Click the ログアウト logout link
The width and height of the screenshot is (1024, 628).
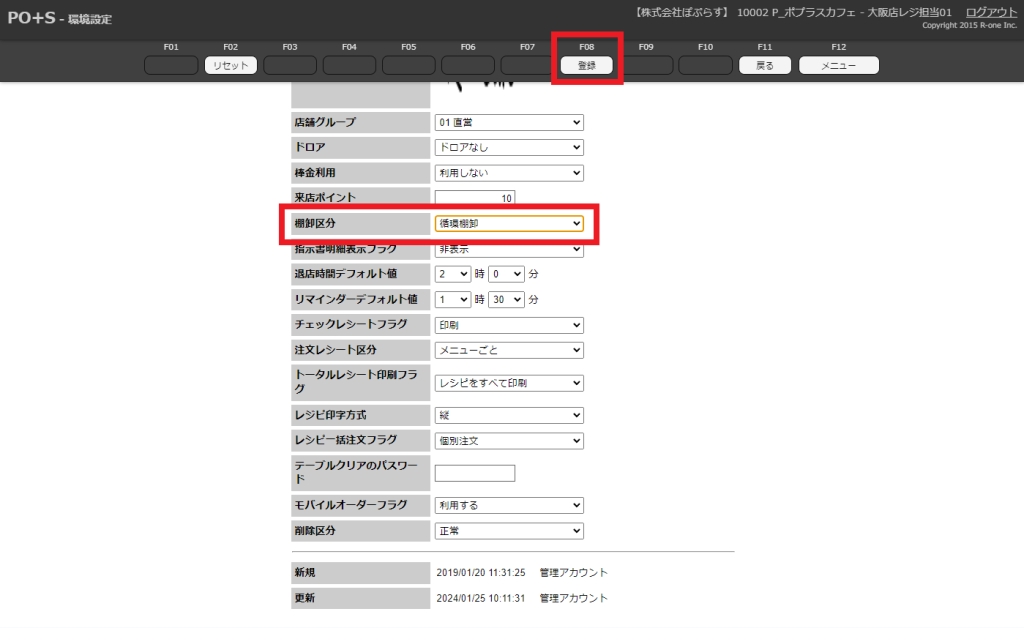point(991,12)
